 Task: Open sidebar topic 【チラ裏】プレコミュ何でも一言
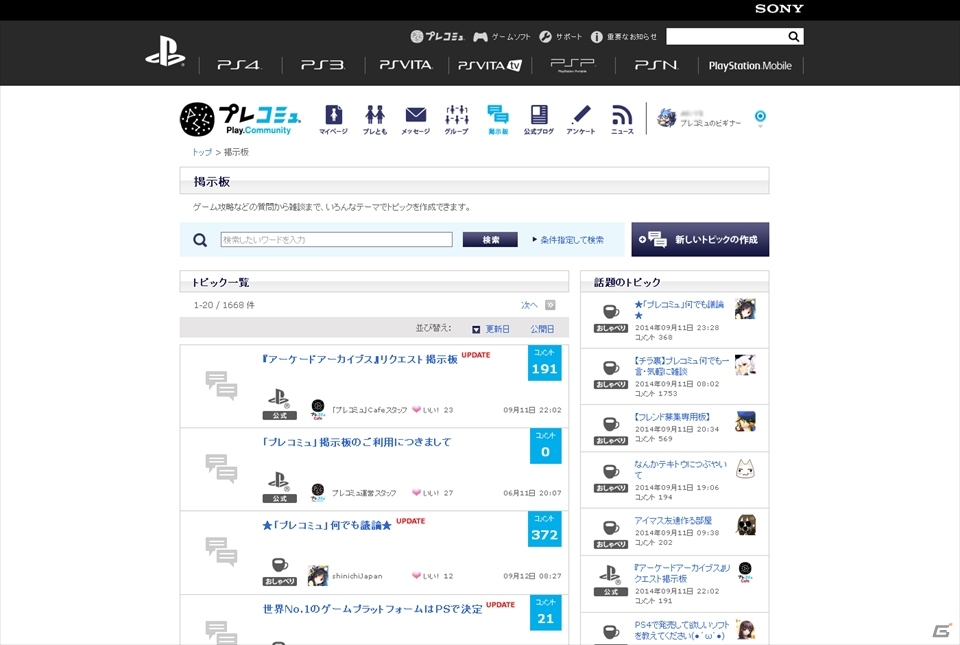[x=681, y=366]
